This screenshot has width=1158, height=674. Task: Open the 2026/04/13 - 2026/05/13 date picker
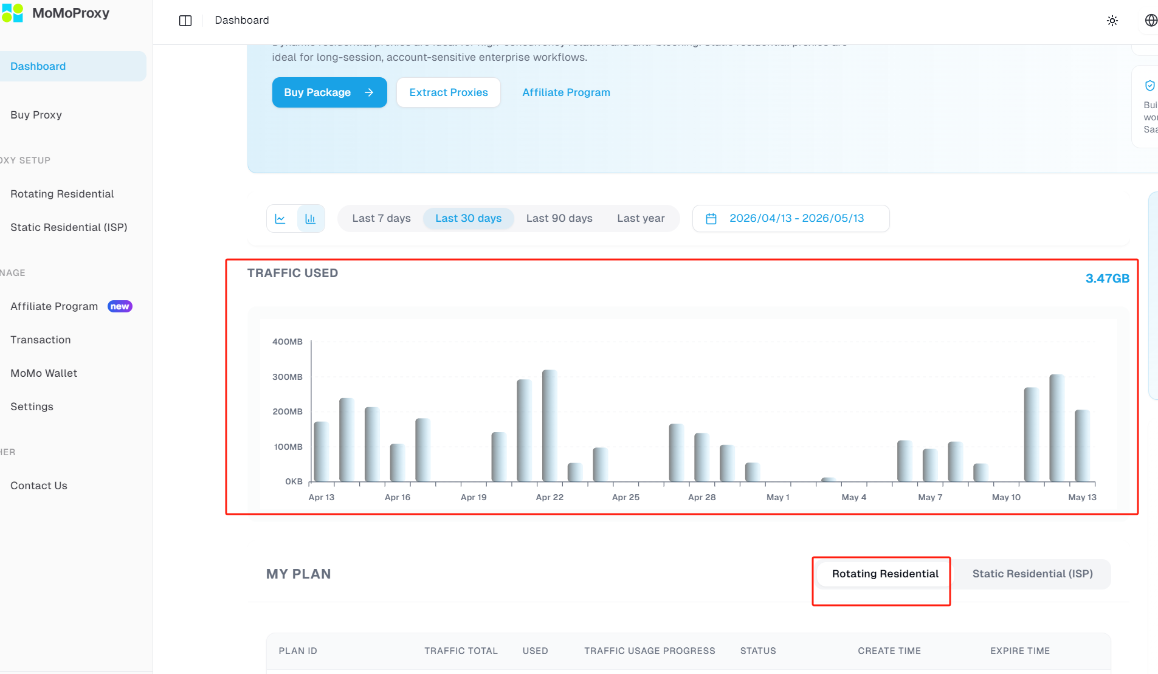point(791,219)
